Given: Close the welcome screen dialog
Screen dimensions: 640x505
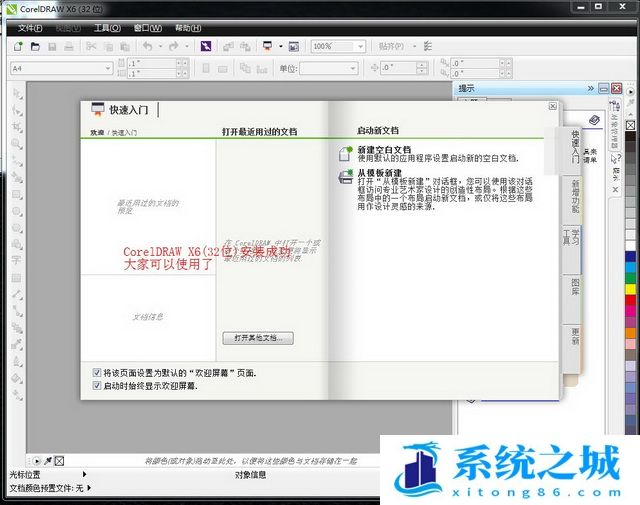Looking at the screenshot, I should (552, 106).
